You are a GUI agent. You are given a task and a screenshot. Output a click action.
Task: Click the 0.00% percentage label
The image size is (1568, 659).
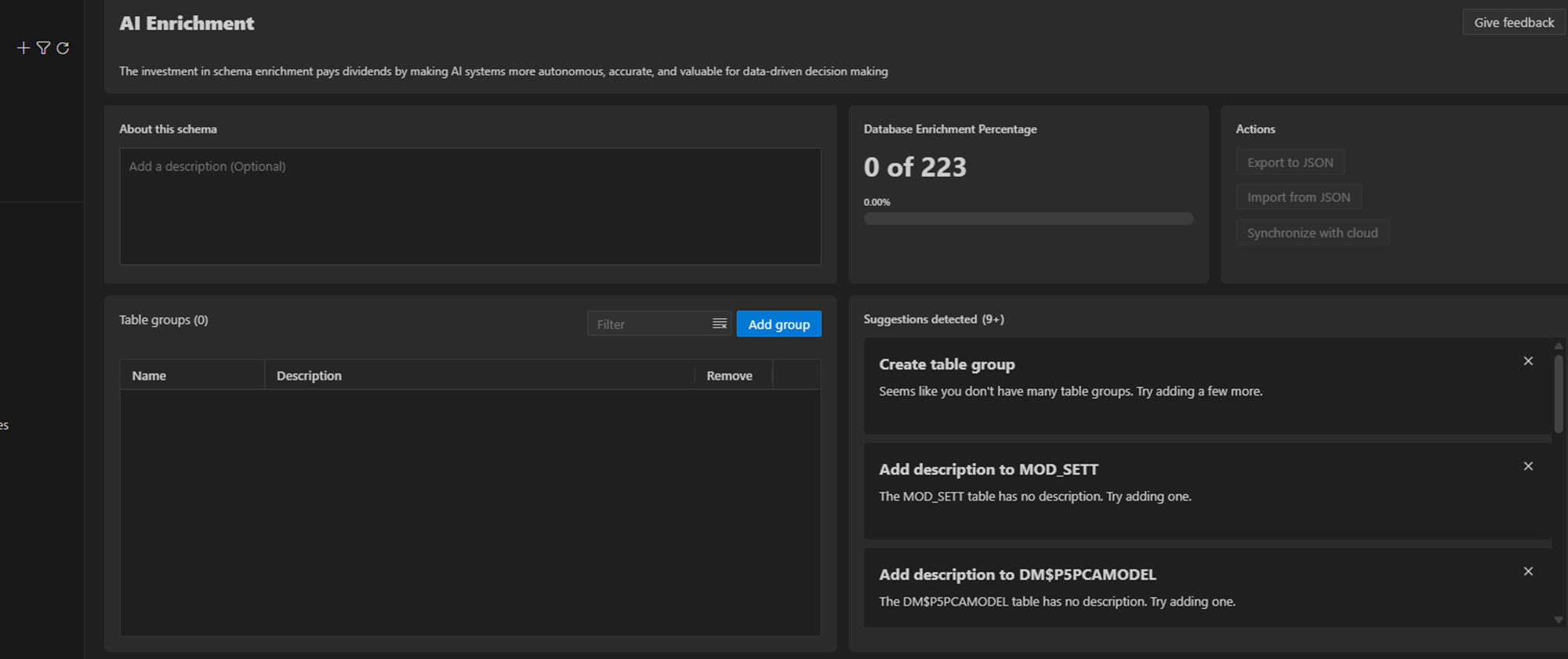tap(877, 202)
